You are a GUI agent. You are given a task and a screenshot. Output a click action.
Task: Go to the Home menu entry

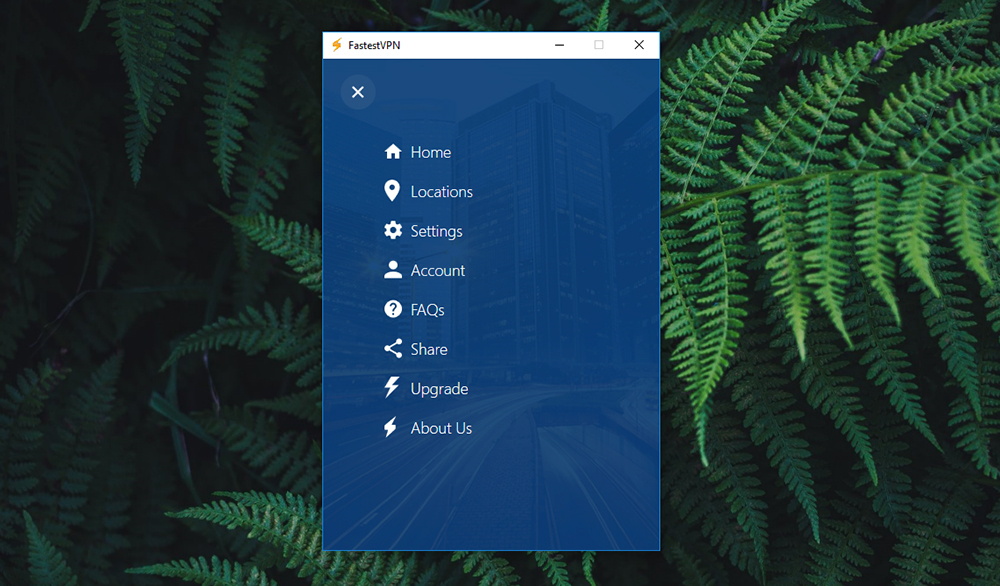point(431,152)
